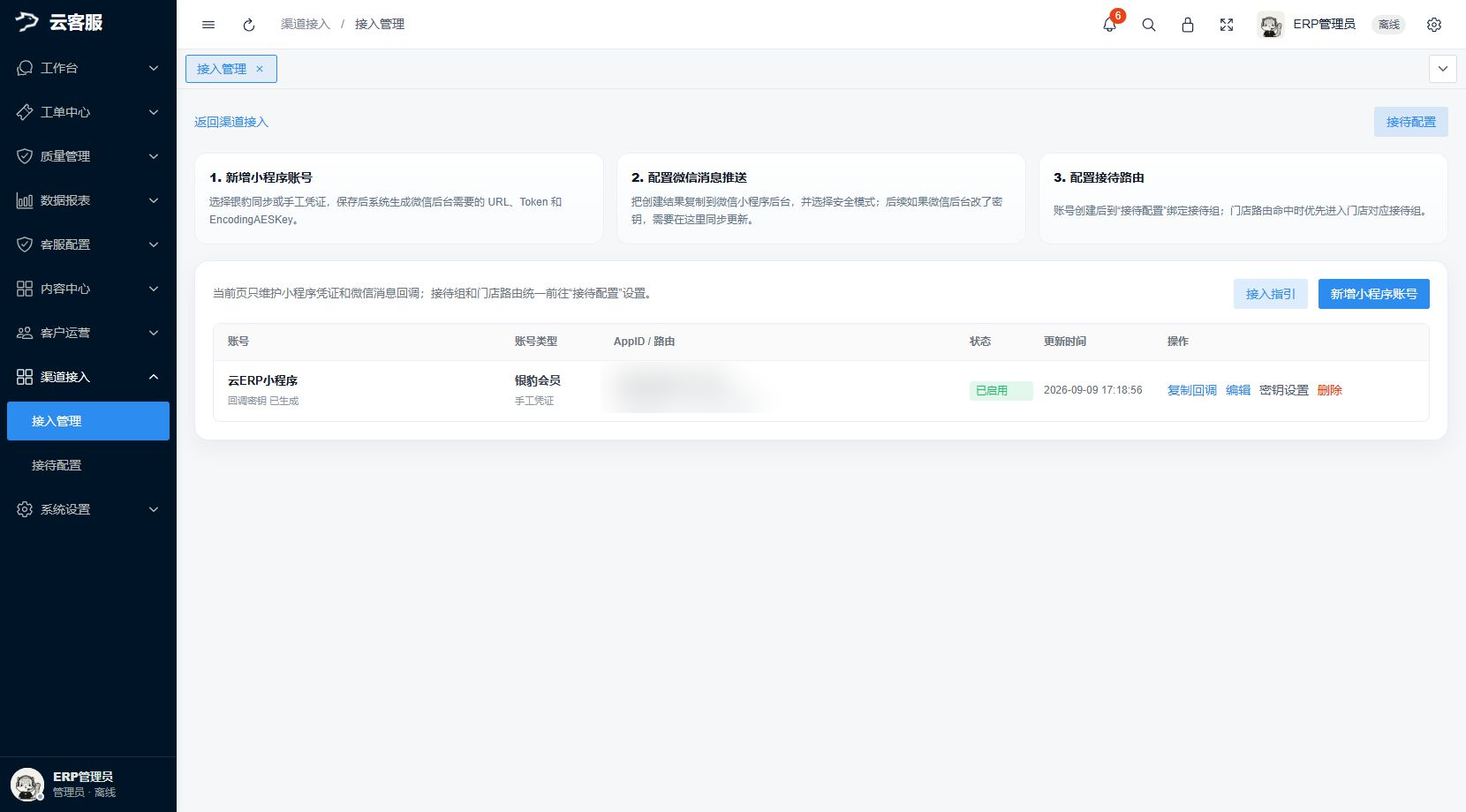
Task: Click 复制回调 for 云ERP小程序
Action: (x=1192, y=390)
